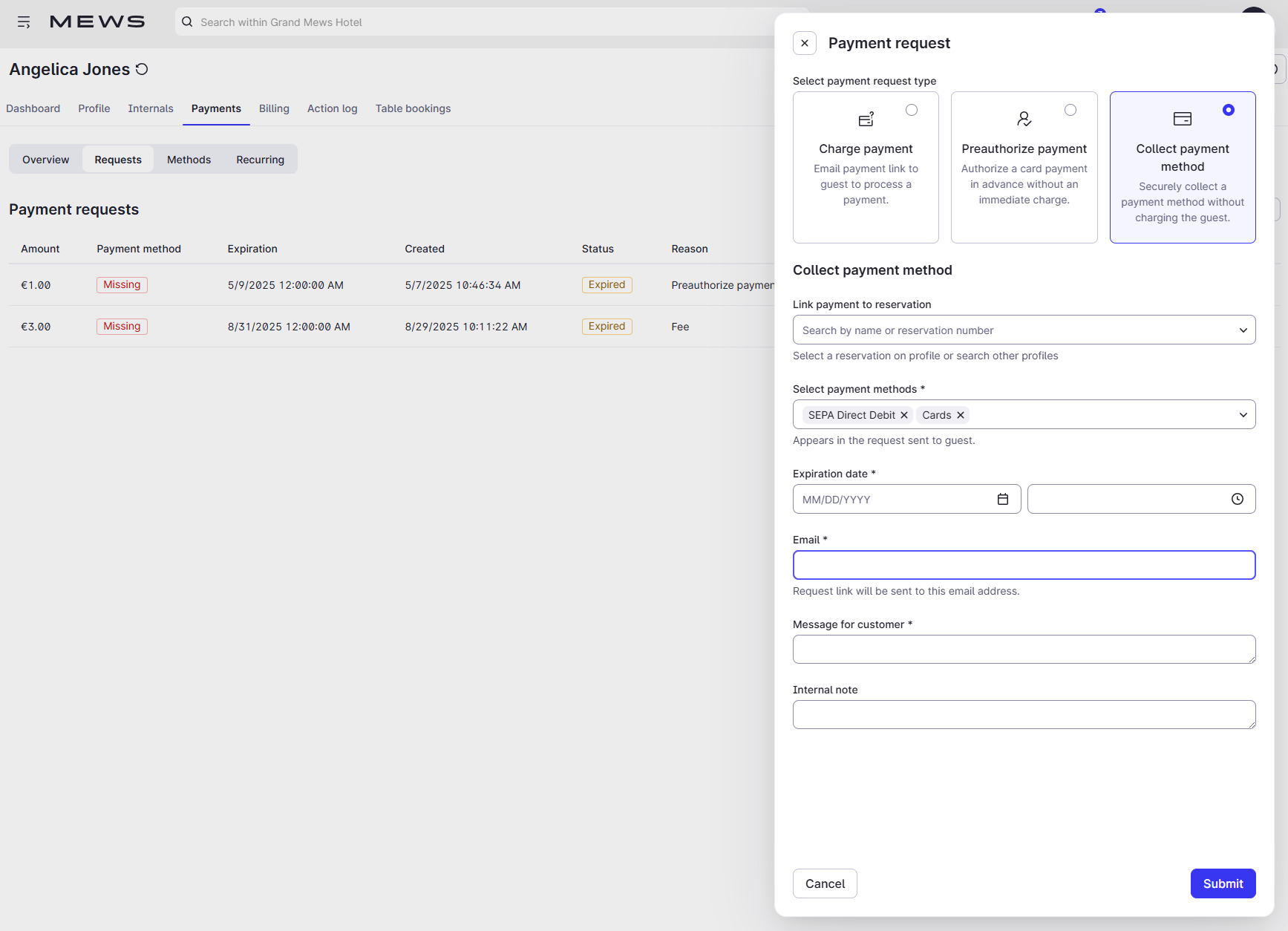The width and height of the screenshot is (1288, 931).
Task: Click 8/31/2025 12:00:00 AM expiration cell
Action: [289, 327]
